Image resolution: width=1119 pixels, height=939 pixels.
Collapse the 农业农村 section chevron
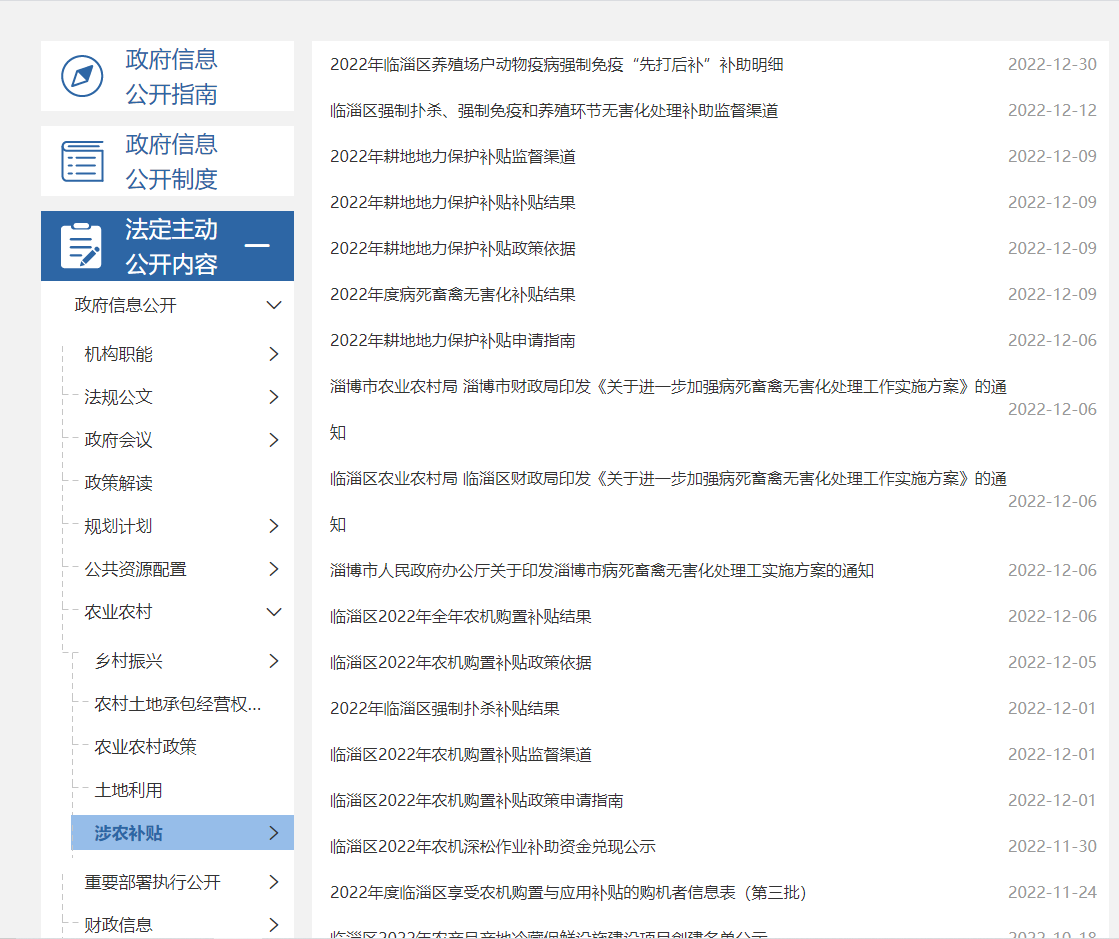(x=274, y=612)
